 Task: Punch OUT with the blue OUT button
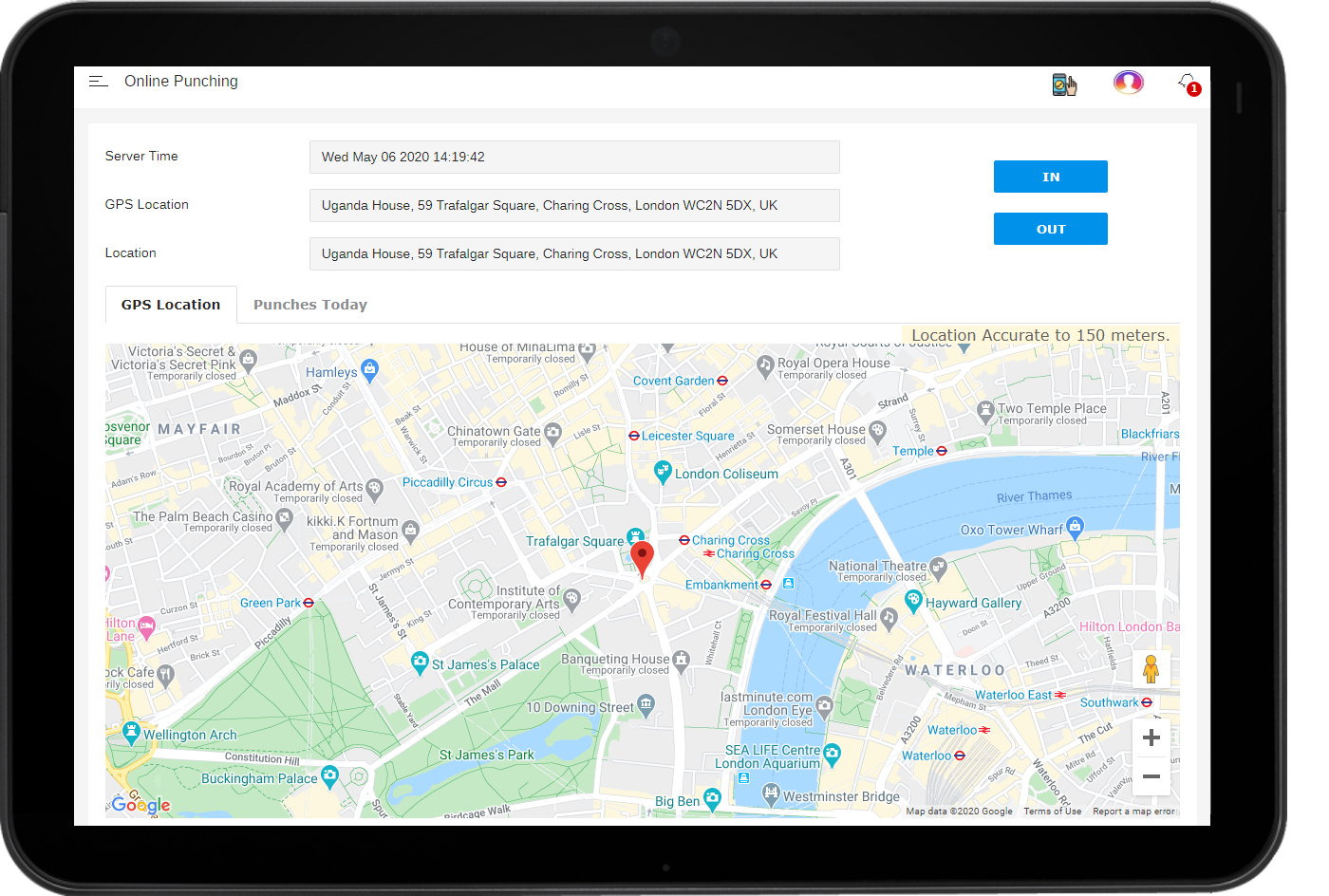tap(1050, 229)
